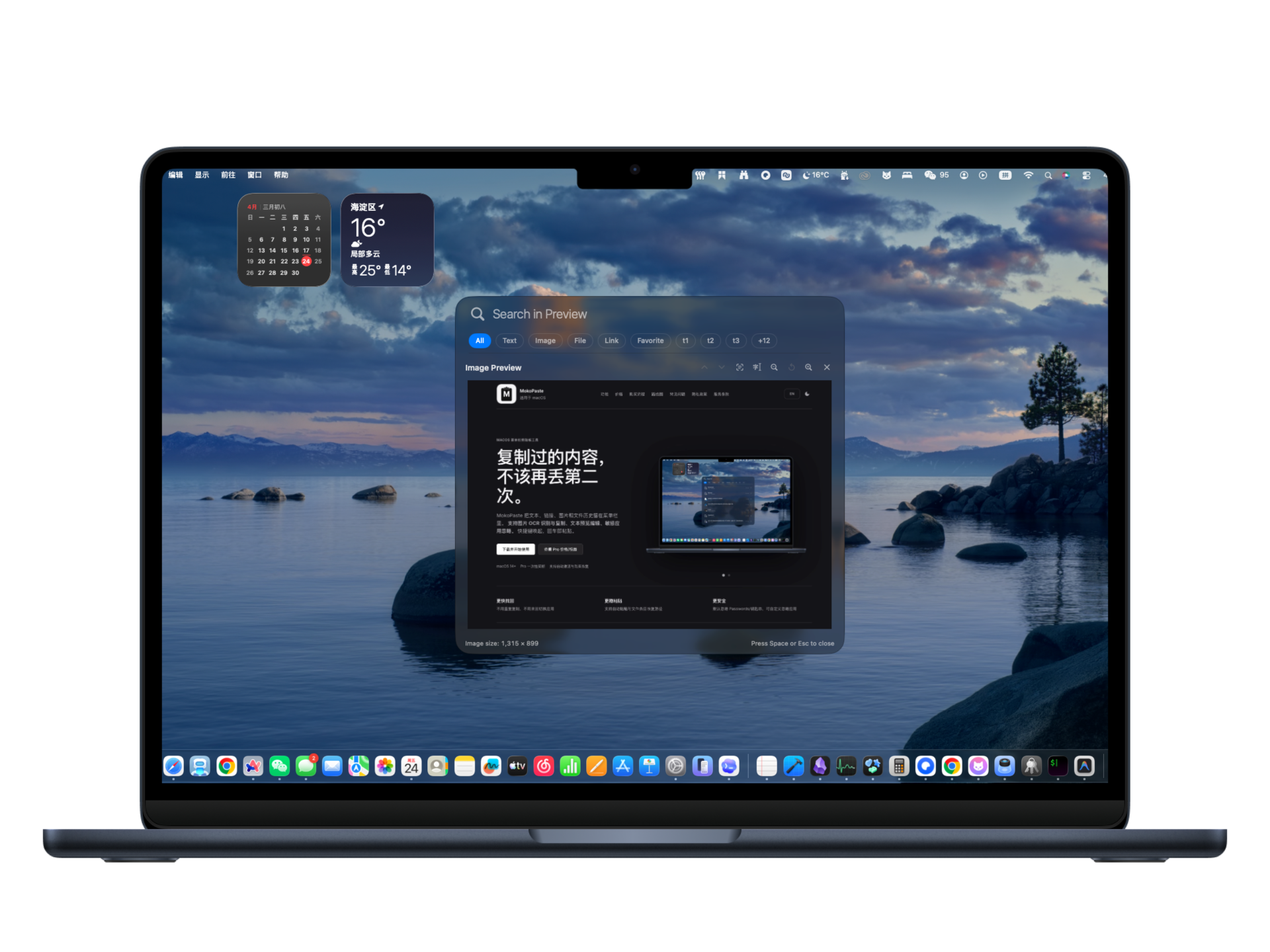Select the All filter pill
Screen dimensions: 1270x952
tap(480, 340)
